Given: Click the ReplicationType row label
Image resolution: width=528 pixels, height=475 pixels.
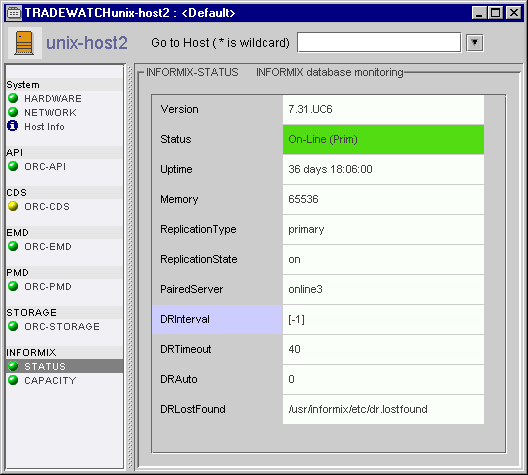Looking at the screenshot, I should point(198,229).
